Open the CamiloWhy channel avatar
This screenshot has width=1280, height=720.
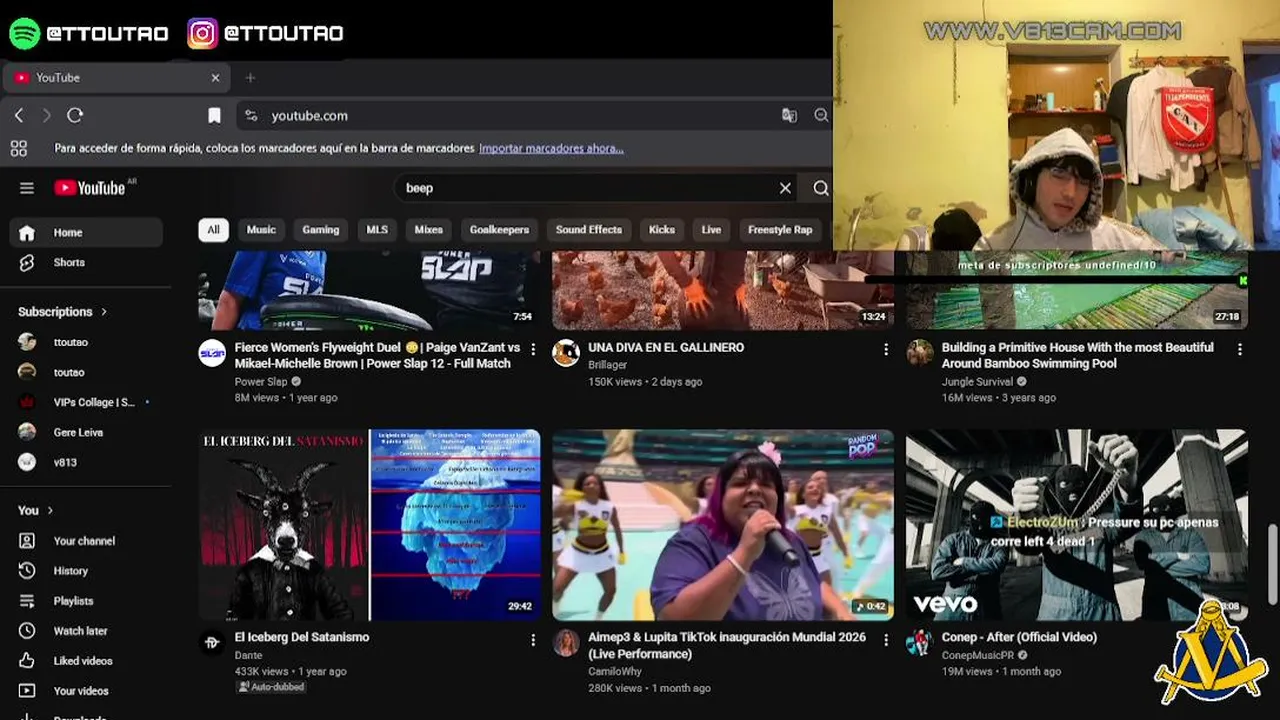[x=566, y=643]
